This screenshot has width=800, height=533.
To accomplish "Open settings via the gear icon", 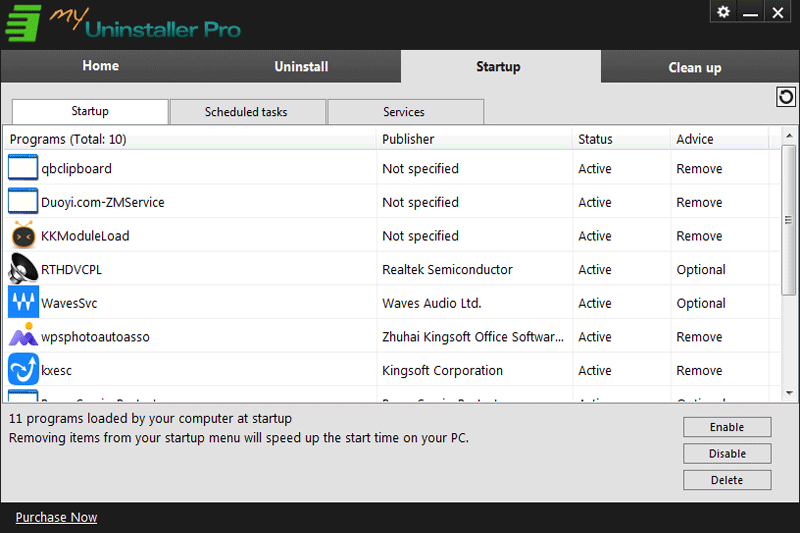I will 723,12.
